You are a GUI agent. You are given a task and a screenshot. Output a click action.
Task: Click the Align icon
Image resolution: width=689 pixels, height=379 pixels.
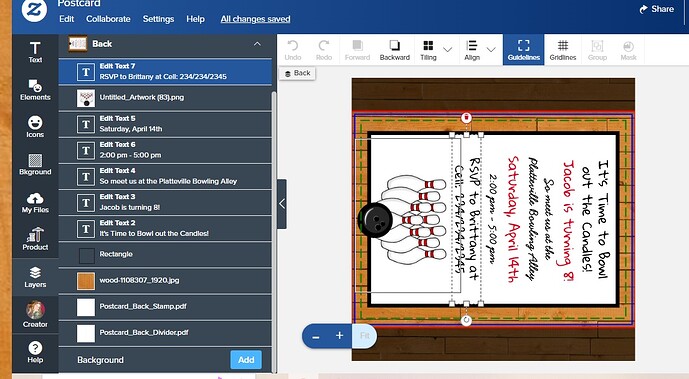point(472,50)
